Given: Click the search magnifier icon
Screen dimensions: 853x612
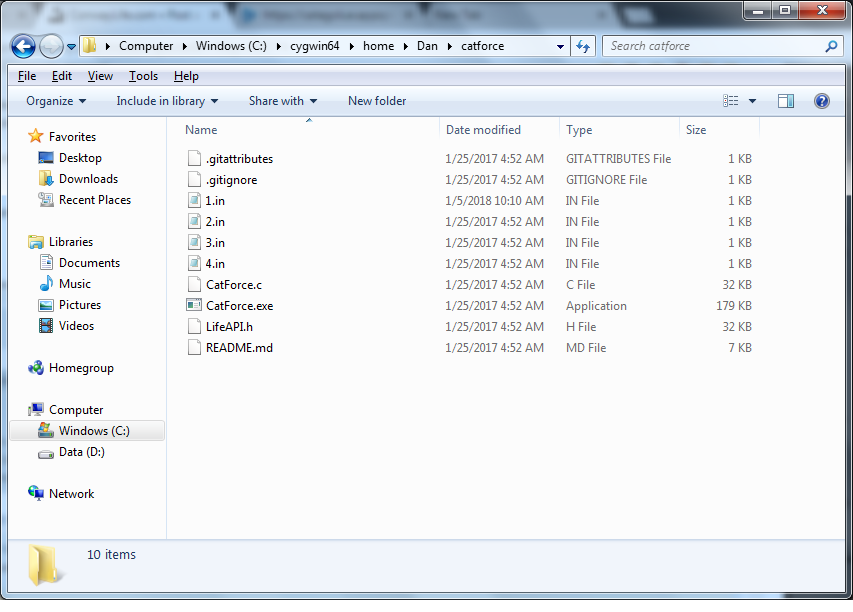Looking at the screenshot, I should click(831, 46).
